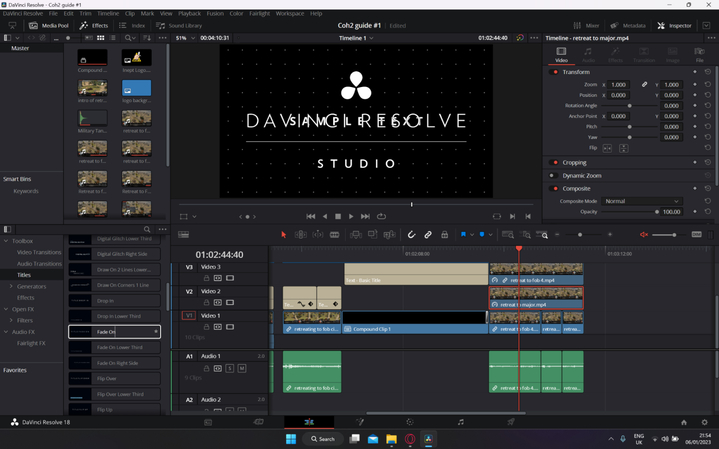Image resolution: width=719 pixels, height=449 pixels.
Task: Select the Trim Edit Mode tool
Action: (301, 234)
